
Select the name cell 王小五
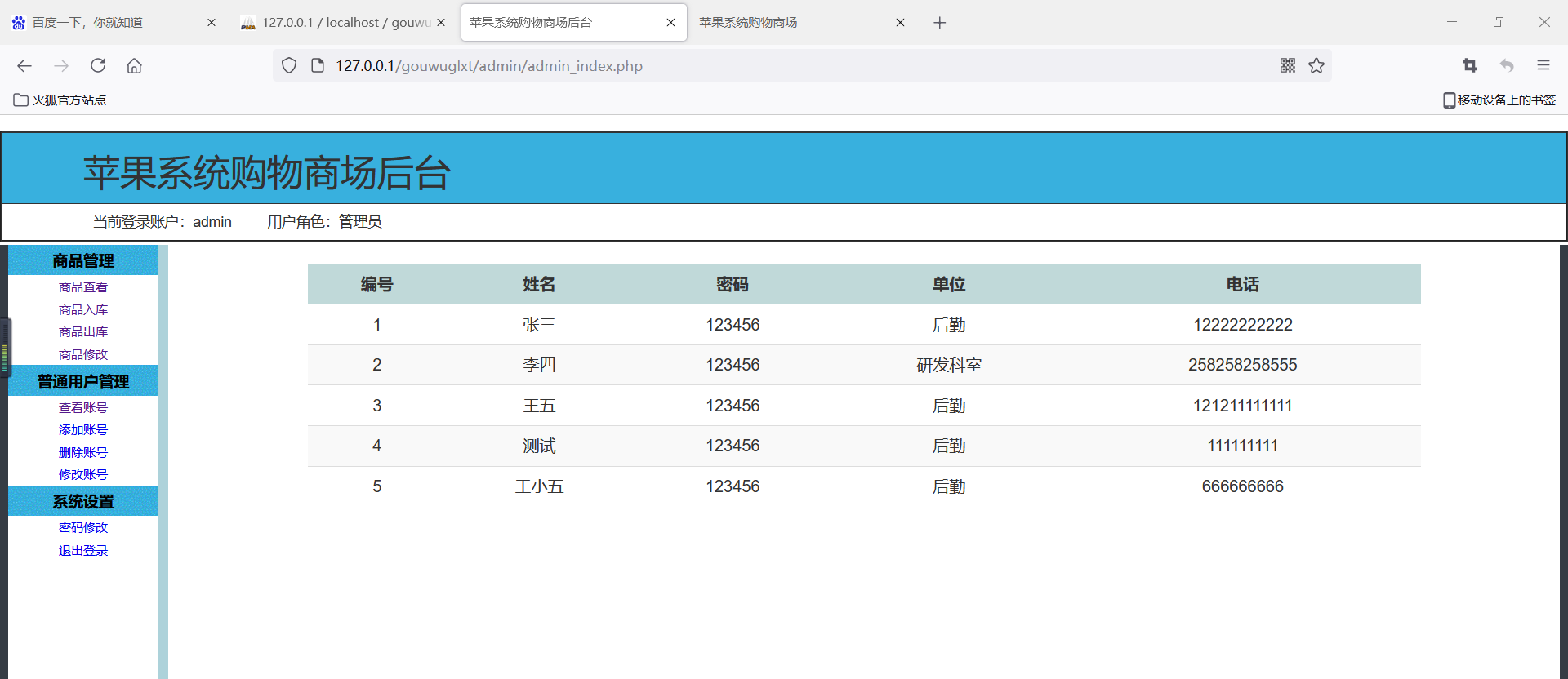pos(539,486)
